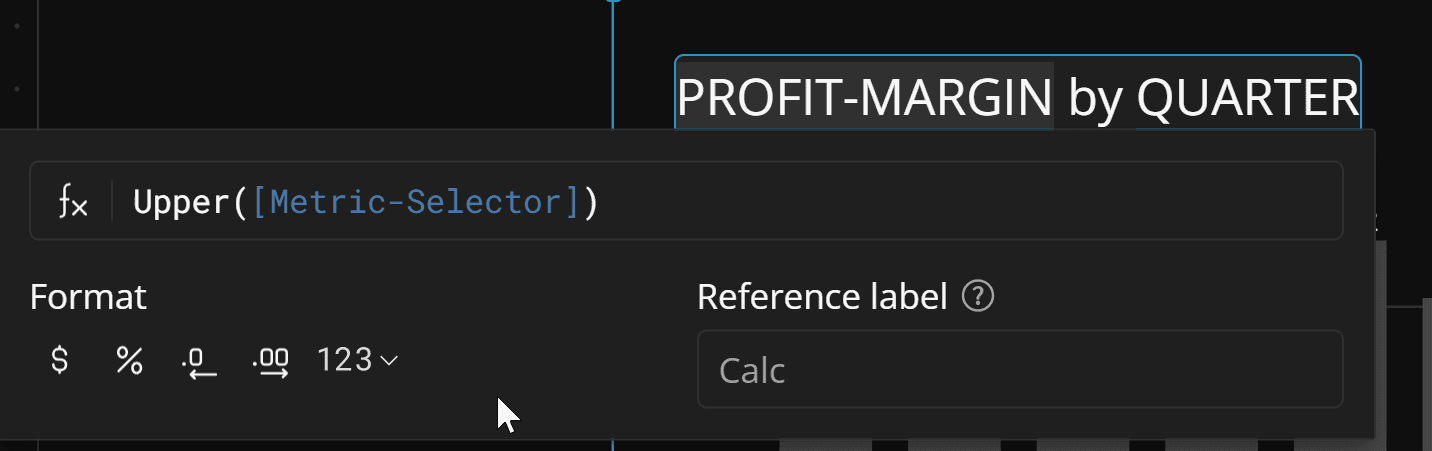Click the highlighted PROFIT-MARGIN title text

tap(865, 97)
